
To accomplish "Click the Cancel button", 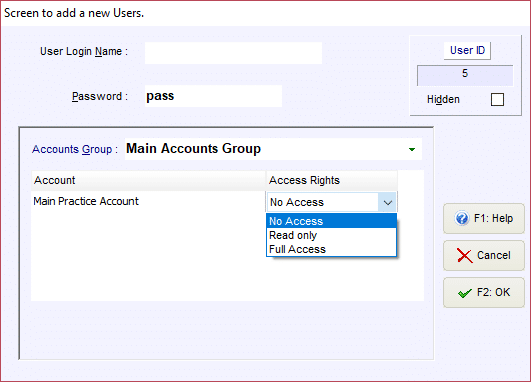I will pyautogui.click(x=484, y=255).
